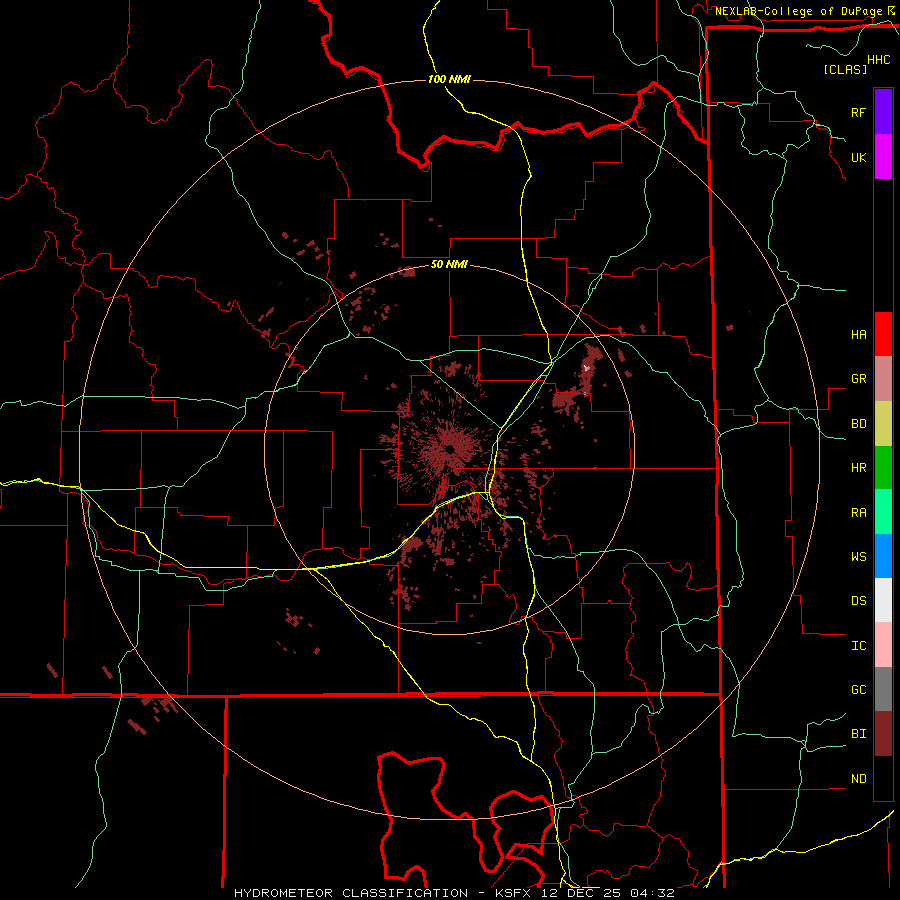Click the HA legend label
The width and height of the screenshot is (900, 900).
[x=858, y=334]
